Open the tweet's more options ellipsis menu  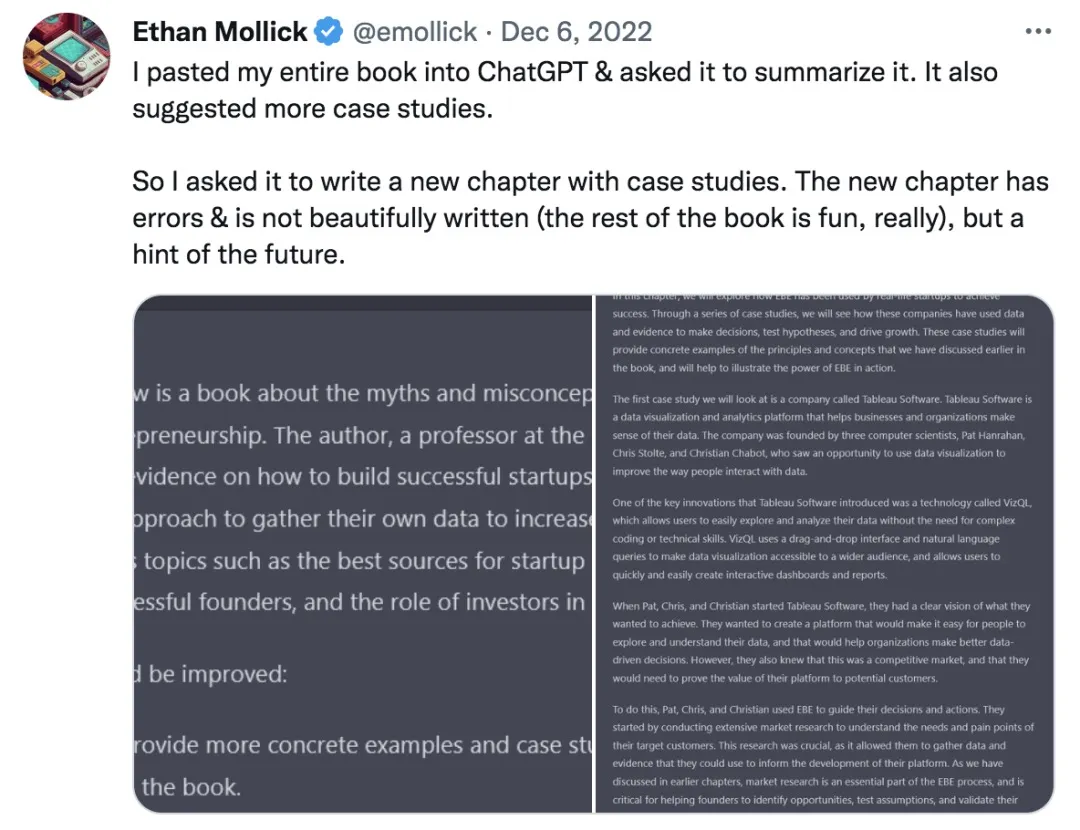pyautogui.click(x=1039, y=31)
